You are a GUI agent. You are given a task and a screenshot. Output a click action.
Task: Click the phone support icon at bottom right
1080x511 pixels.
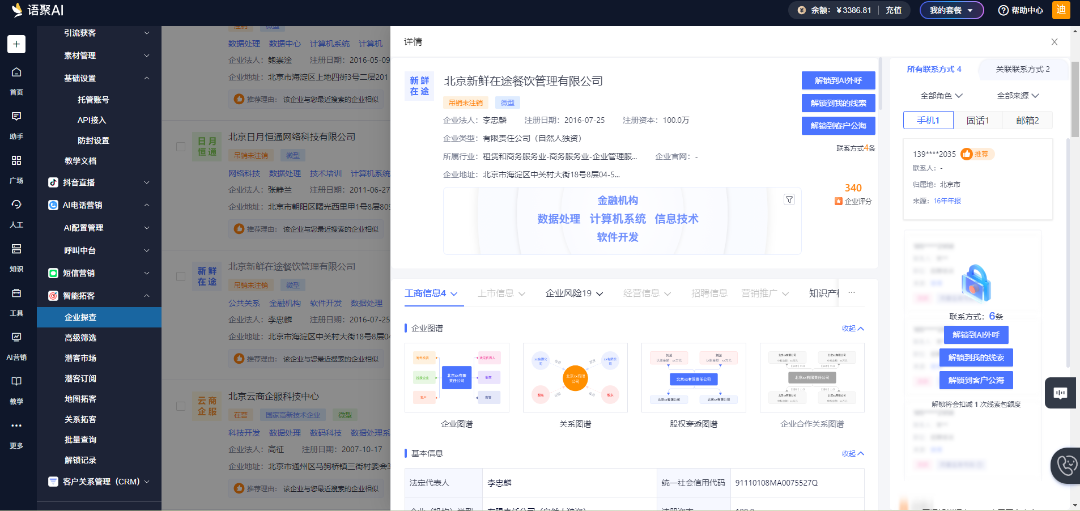pos(1067,466)
